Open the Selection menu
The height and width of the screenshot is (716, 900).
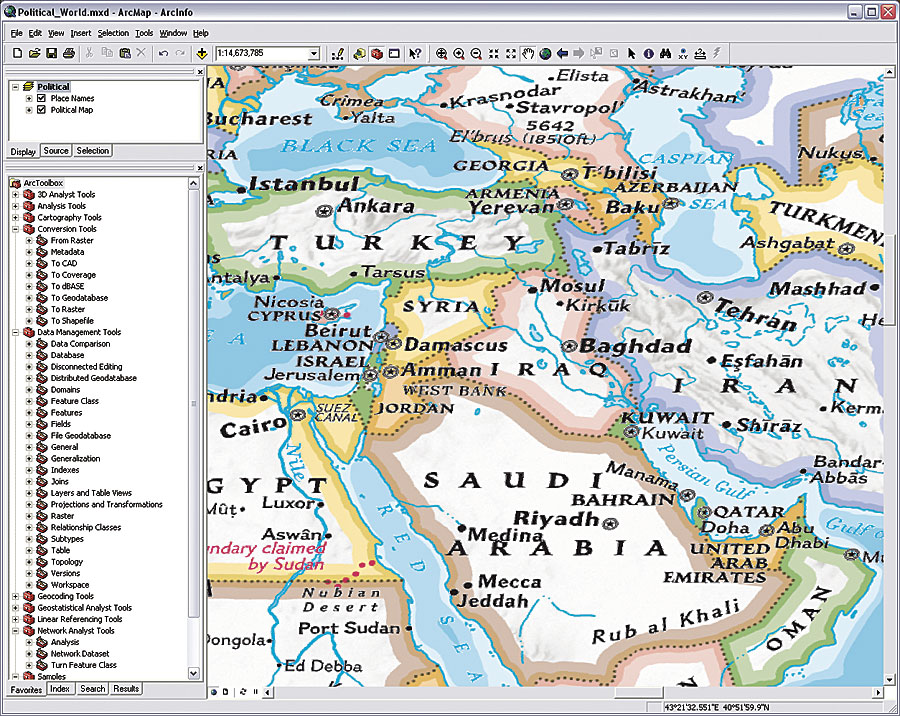pyautogui.click(x=113, y=33)
